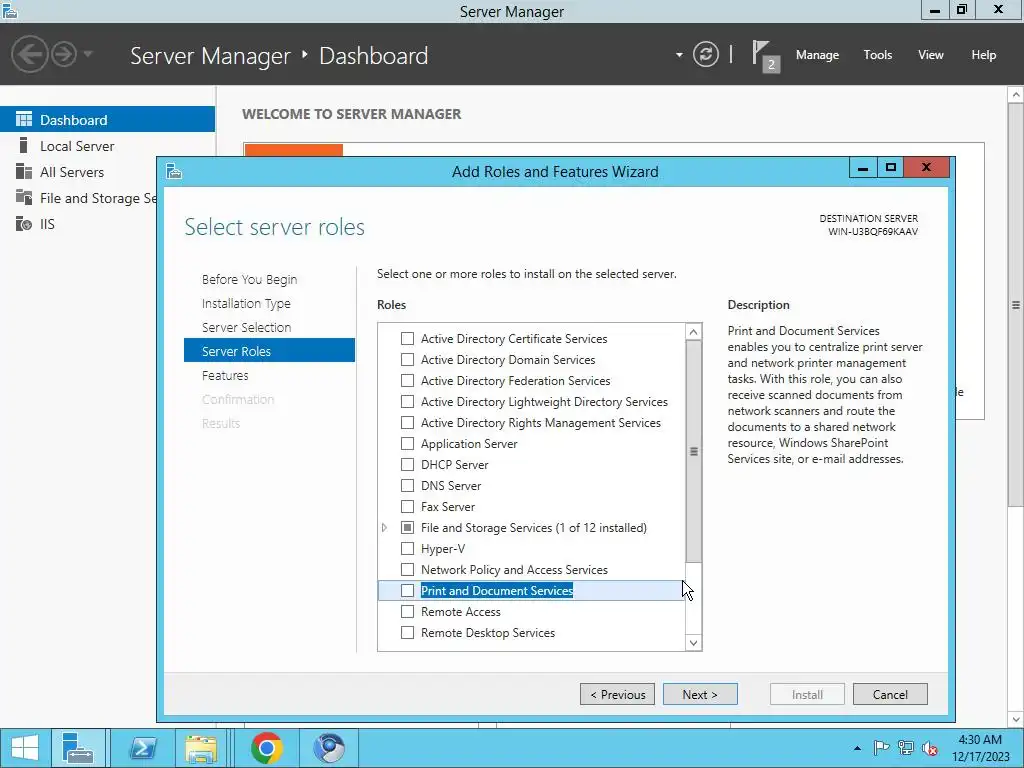Viewport: 1024px width, 768px height.
Task: Open Server Manager from the taskbar
Action: (78, 748)
